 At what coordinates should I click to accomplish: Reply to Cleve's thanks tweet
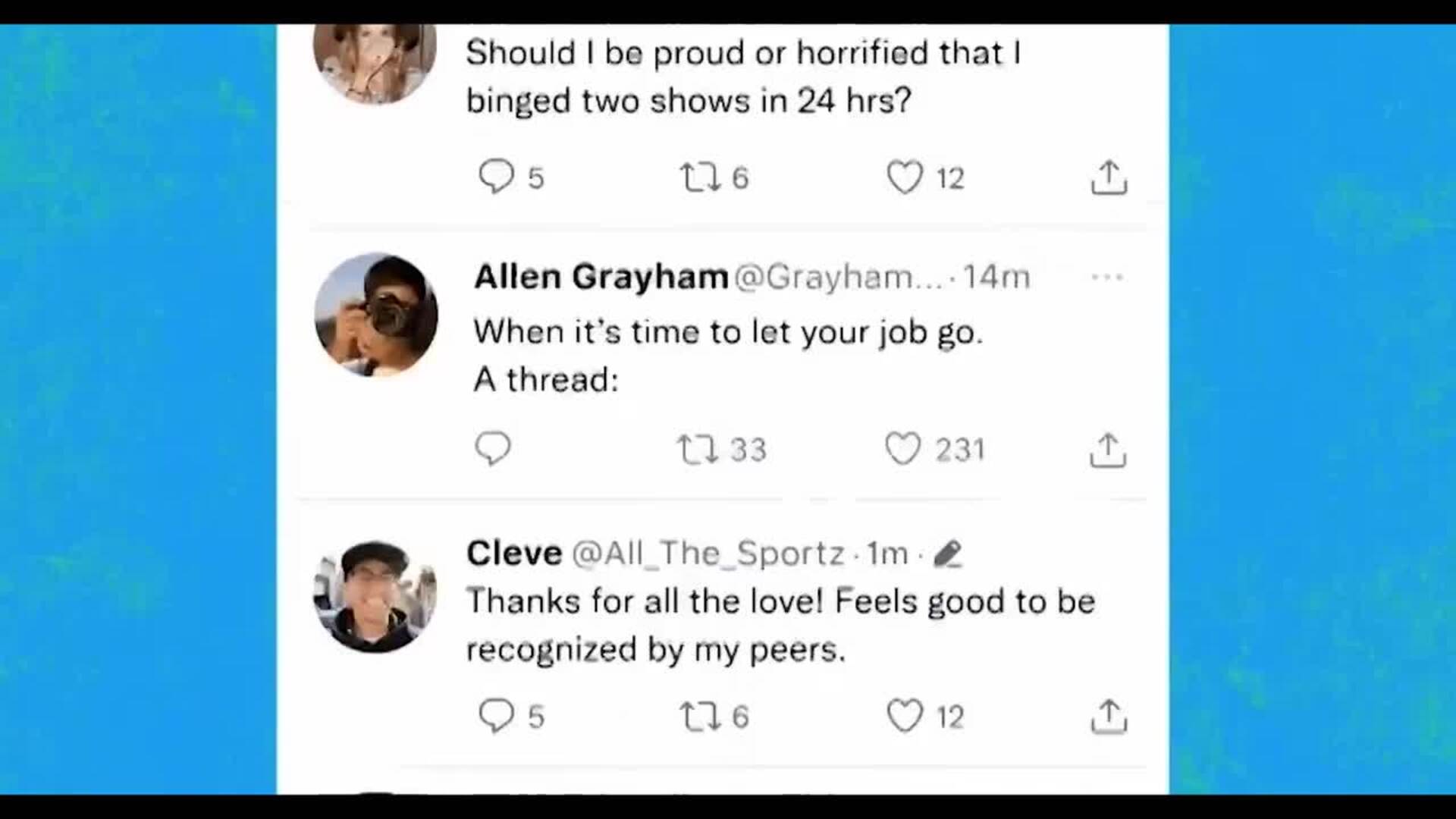click(496, 716)
